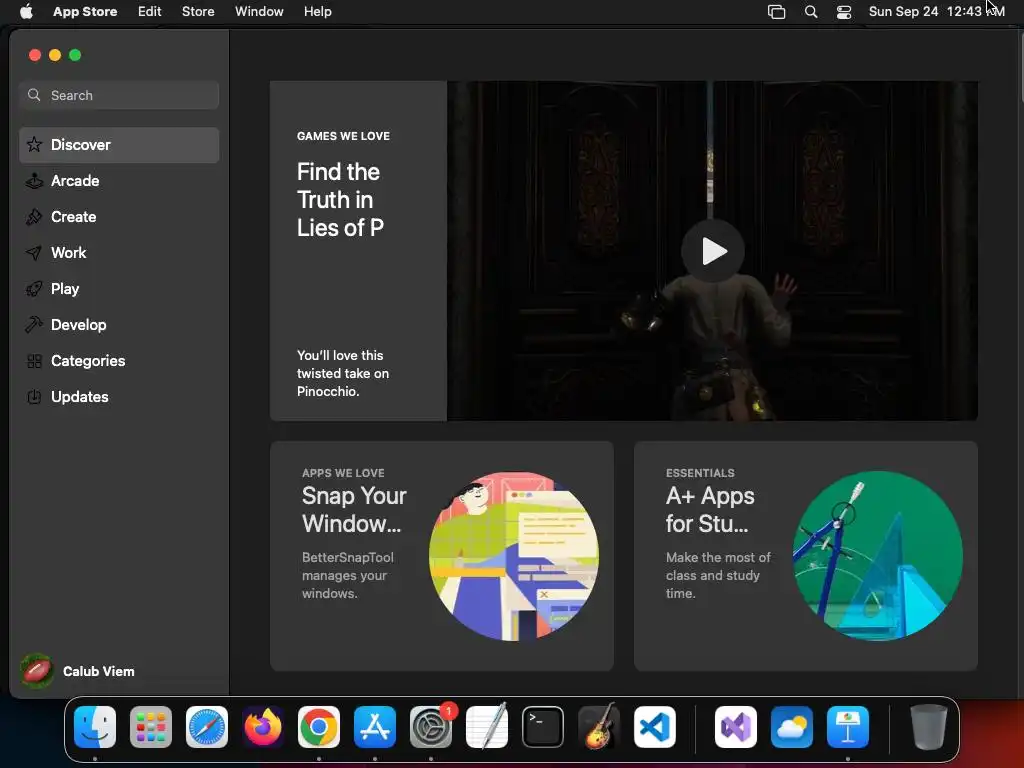This screenshot has height=768, width=1024.
Task: Click the ESSENTIALS label
Action: coord(700,473)
